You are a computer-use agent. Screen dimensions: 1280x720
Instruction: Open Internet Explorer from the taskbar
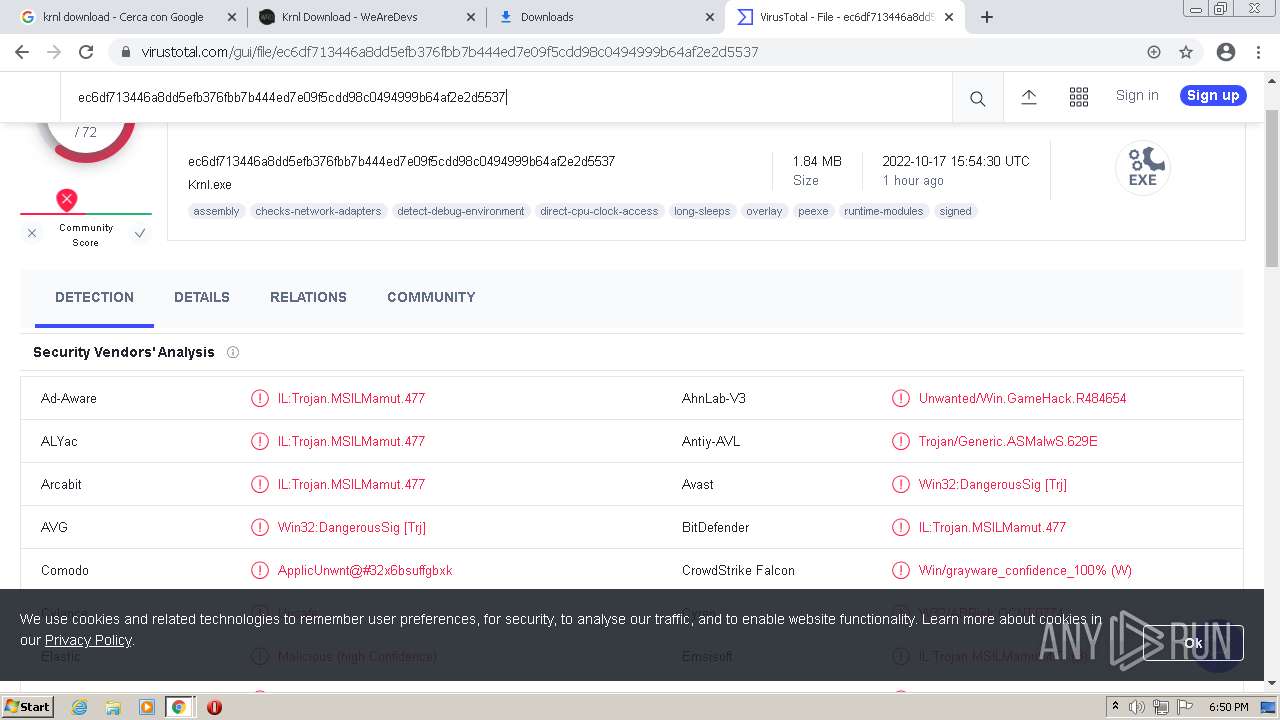pos(79,707)
